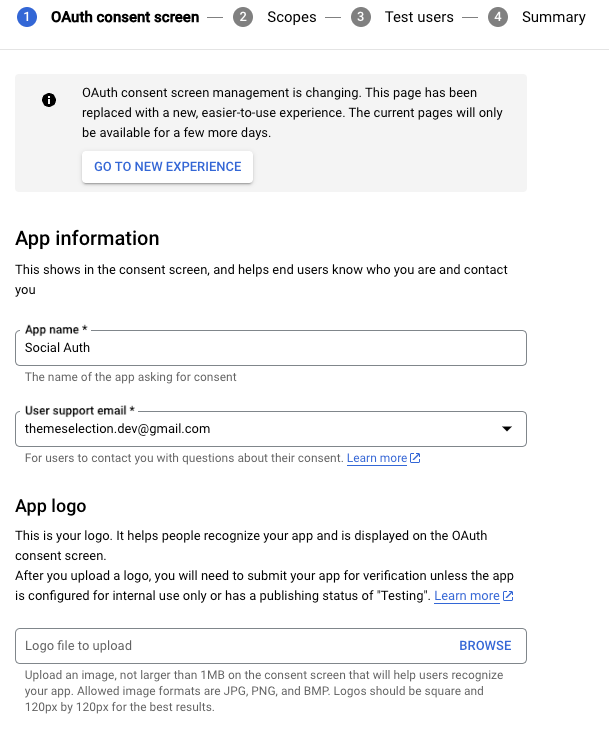
Task: Click external link icon after support email Learn more
Action: click(x=415, y=458)
